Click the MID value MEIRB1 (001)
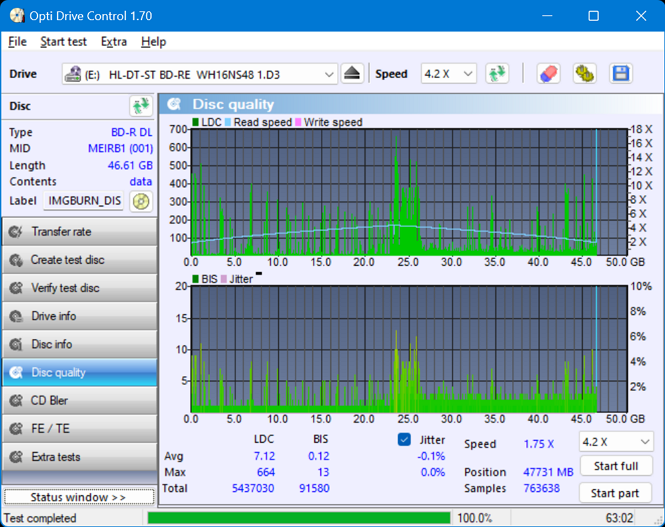 pyautogui.click(x=120, y=148)
